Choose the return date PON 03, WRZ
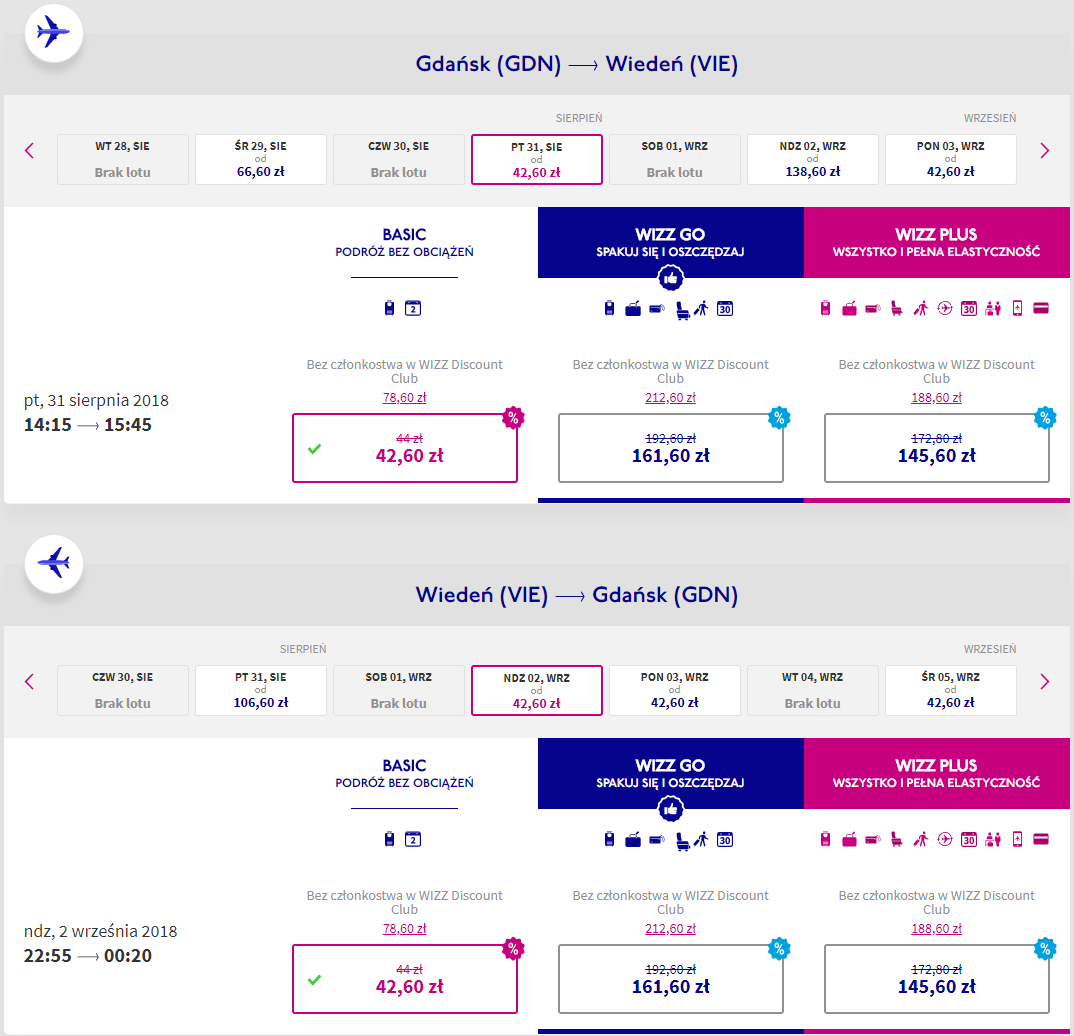The height and width of the screenshot is (1036, 1074). click(674, 690)
